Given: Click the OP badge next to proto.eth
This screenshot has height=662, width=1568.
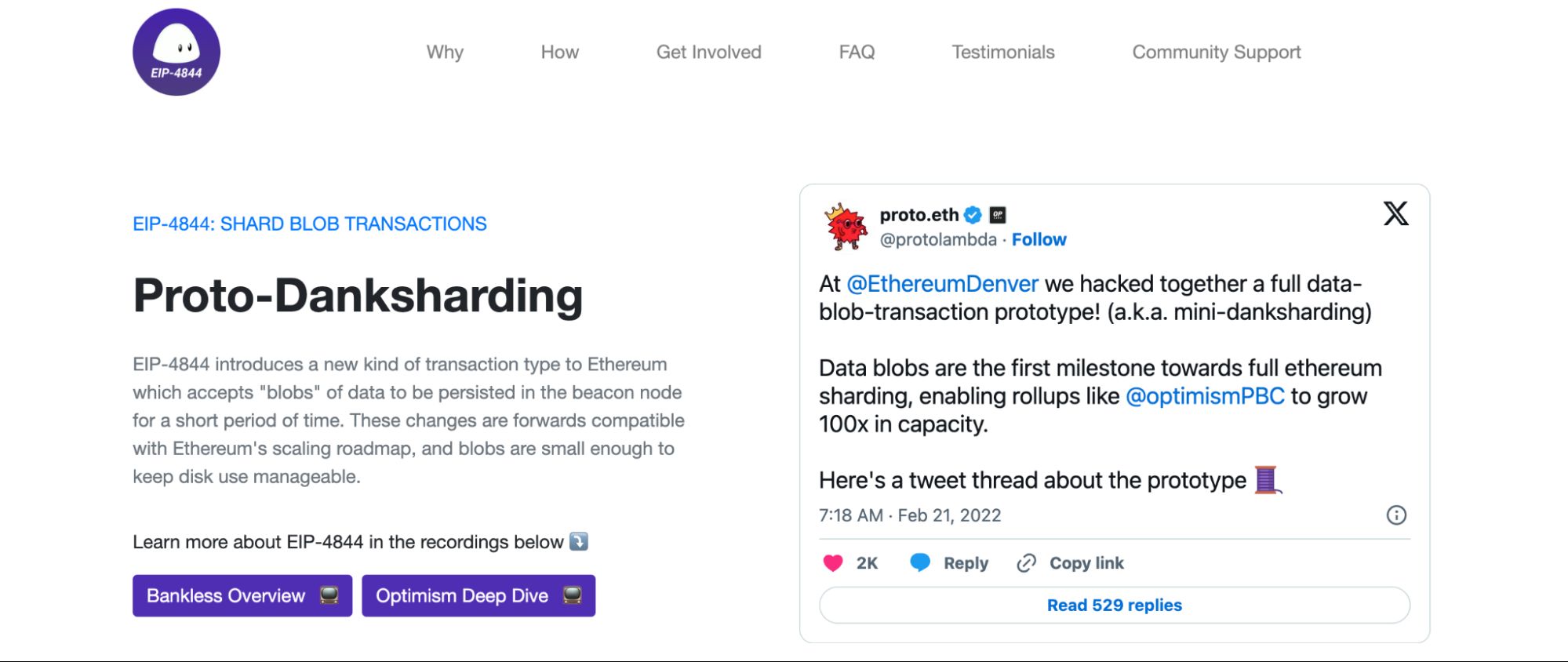Looking at the screenshot, I should (998, 215).
